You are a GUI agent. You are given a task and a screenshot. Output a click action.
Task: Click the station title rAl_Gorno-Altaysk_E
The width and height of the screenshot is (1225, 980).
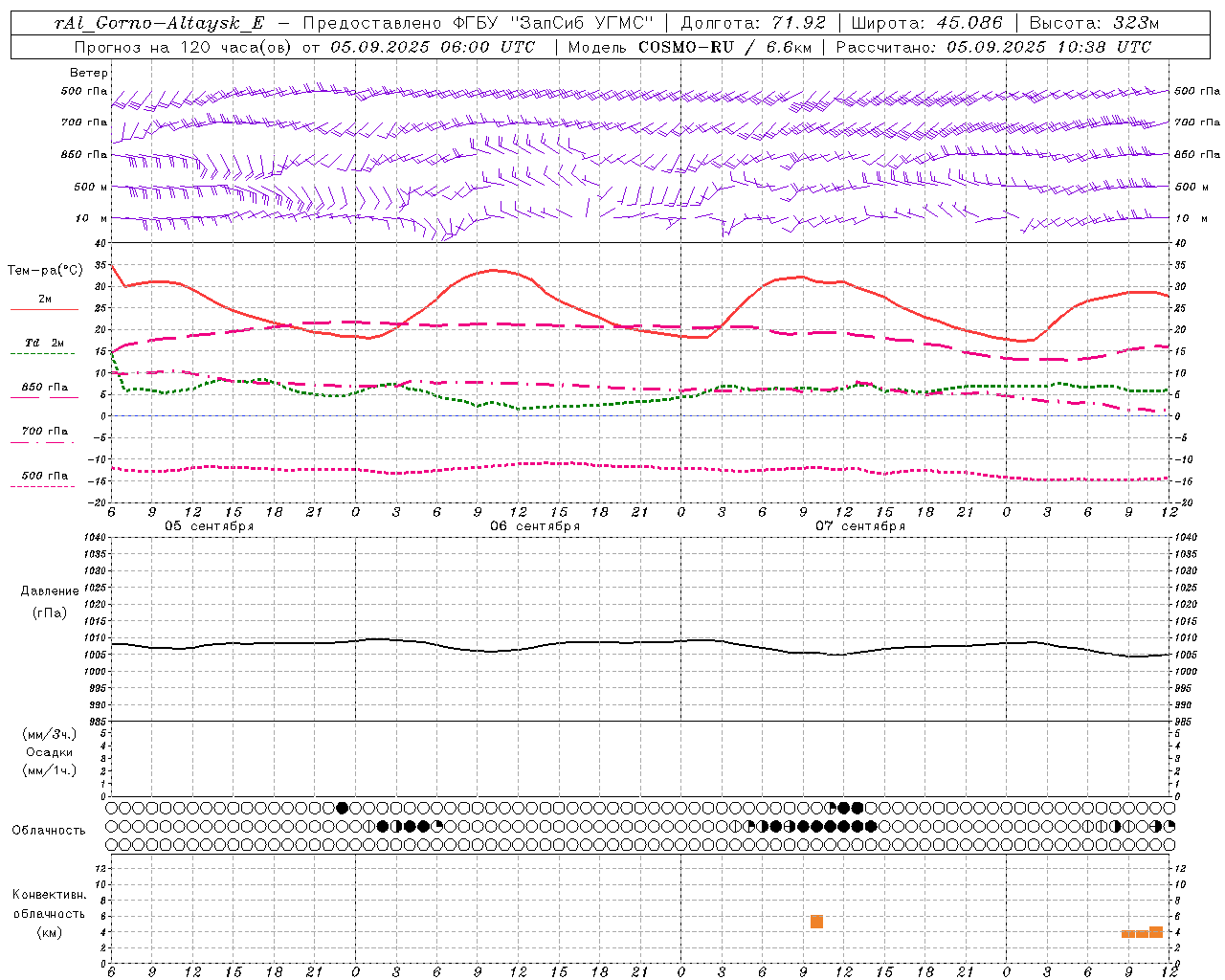click(x=159, y=23)
